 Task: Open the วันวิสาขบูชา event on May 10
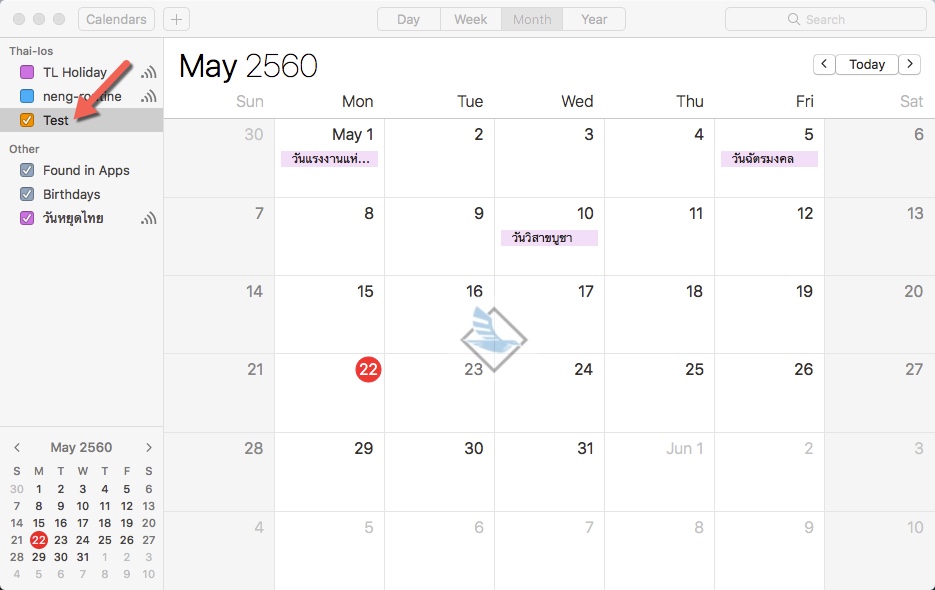click(549, 238)
